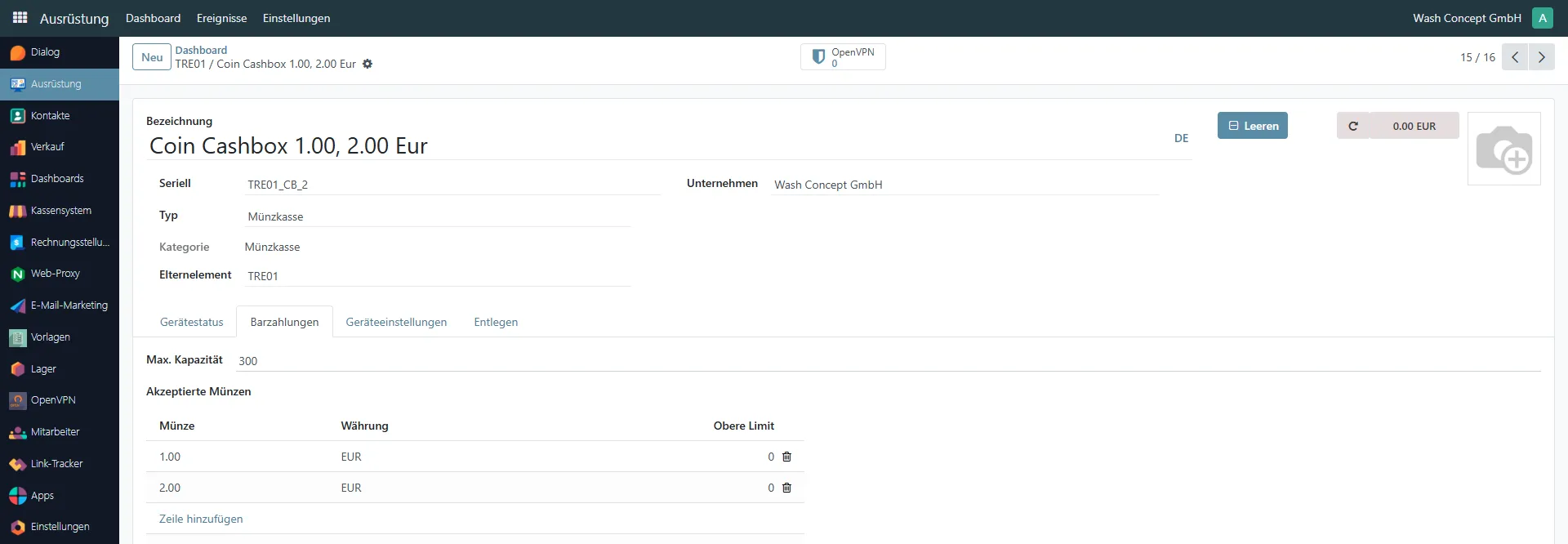Image resolution: width=1568 pixels, height=544 pixels.
Task: Open the apps grid menu icon
Action: pos(20,17)
